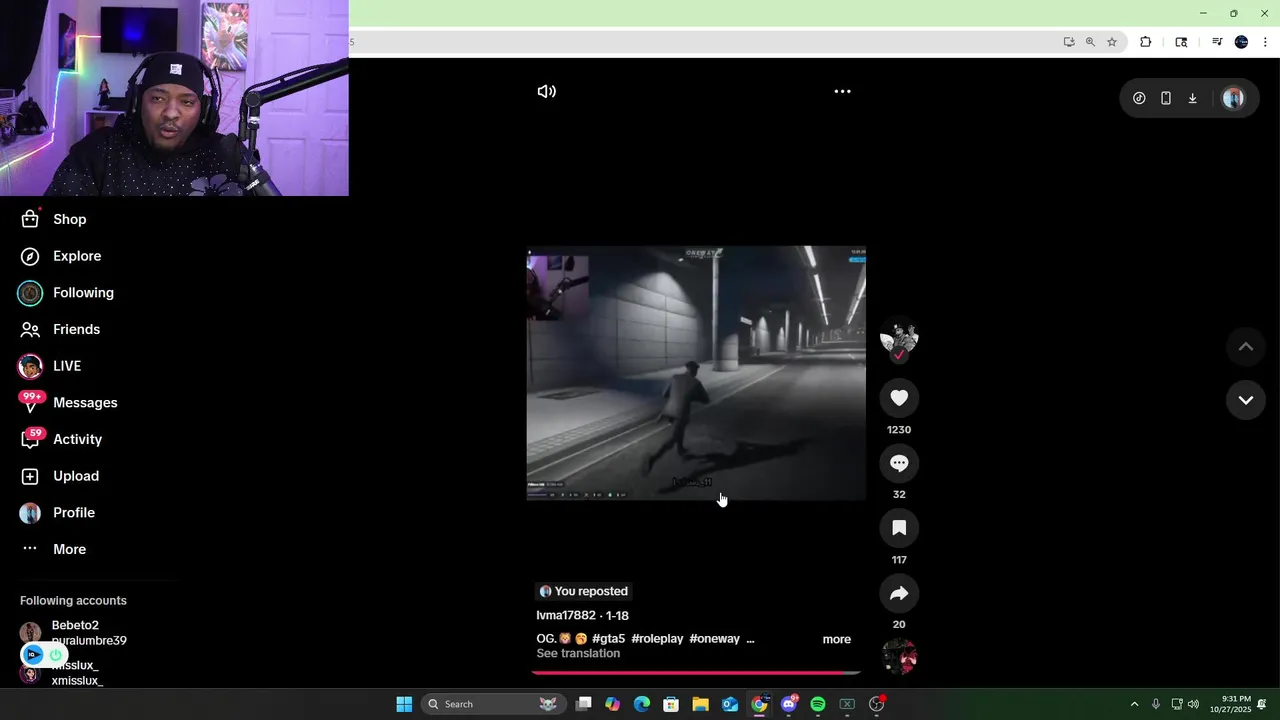
Task: Go to the Explore section
Action: click(61, 256)
